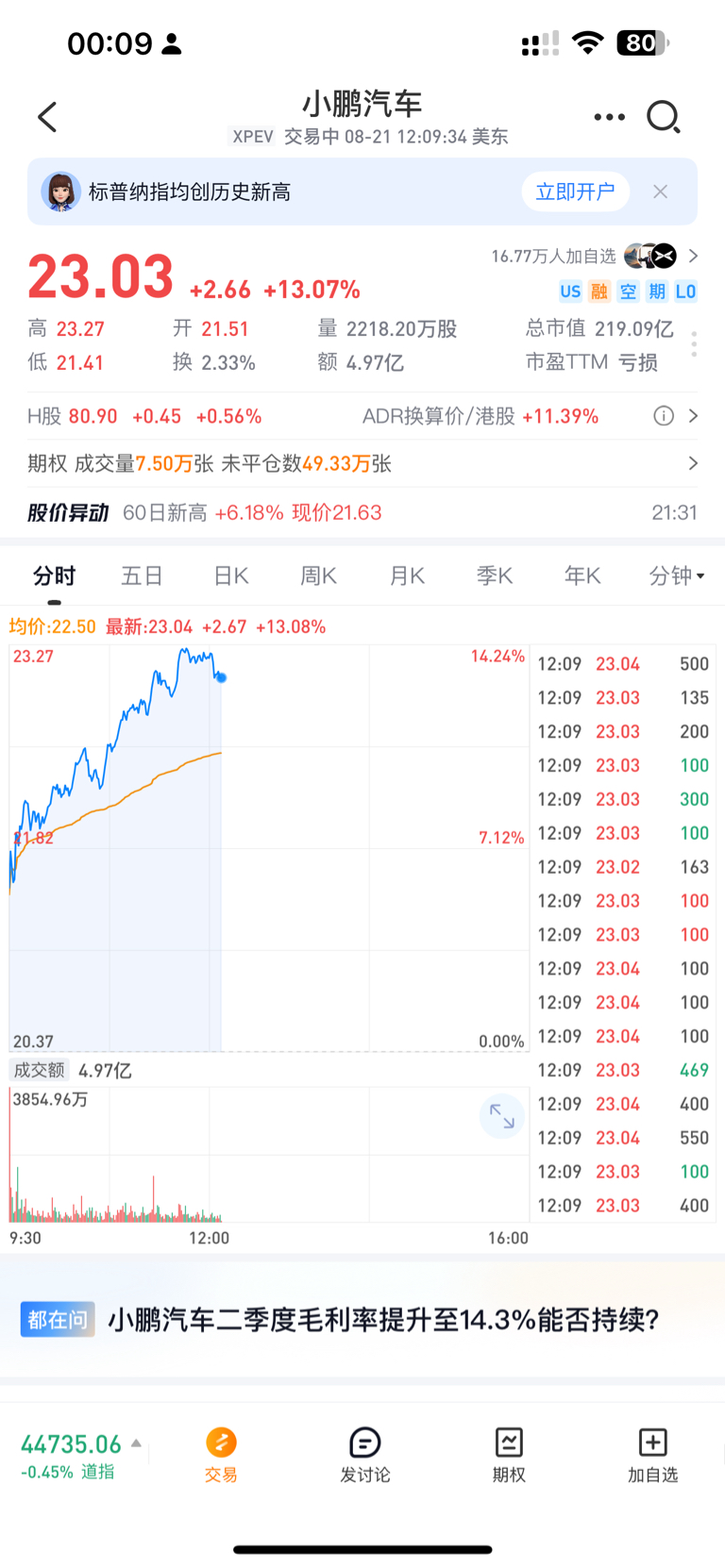This screenshot has height=1568, width=725.
Task: Tap the 均价:22.50 label
Action: (x=52, y=626)
